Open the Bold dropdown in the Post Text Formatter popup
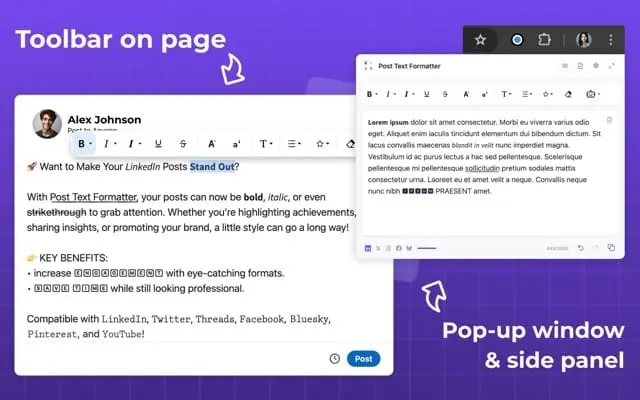 pos(371,94)
